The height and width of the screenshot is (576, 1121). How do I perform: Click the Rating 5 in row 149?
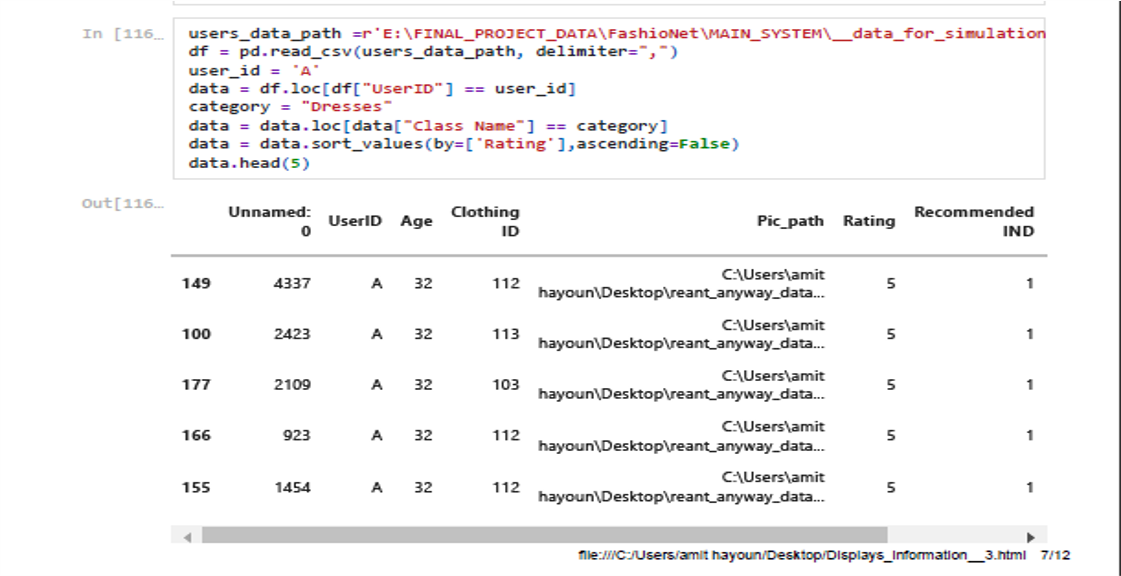891,283
